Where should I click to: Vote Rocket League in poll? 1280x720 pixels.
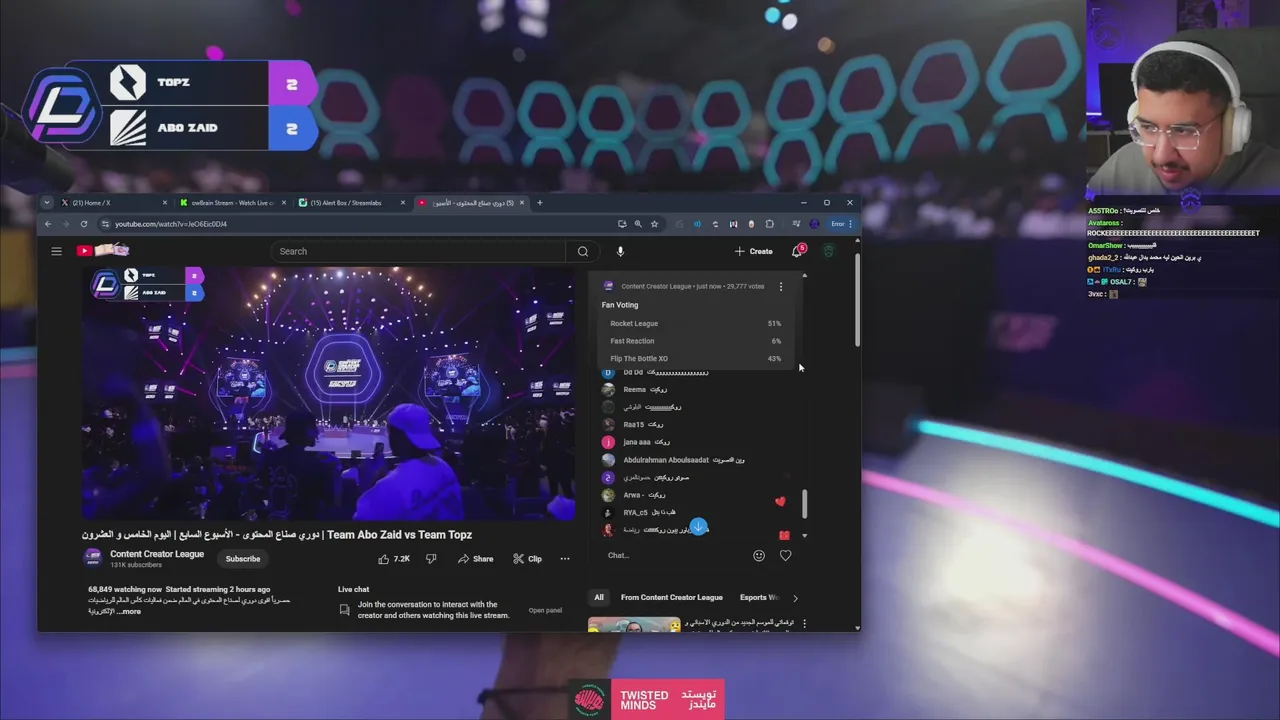click(695, 324)
